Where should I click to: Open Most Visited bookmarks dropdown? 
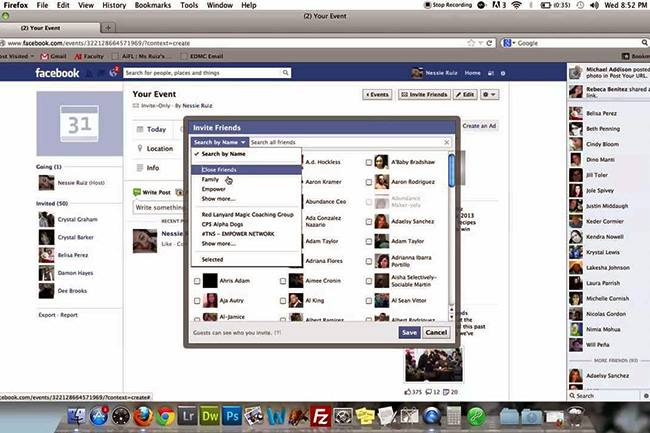point(17,56)
